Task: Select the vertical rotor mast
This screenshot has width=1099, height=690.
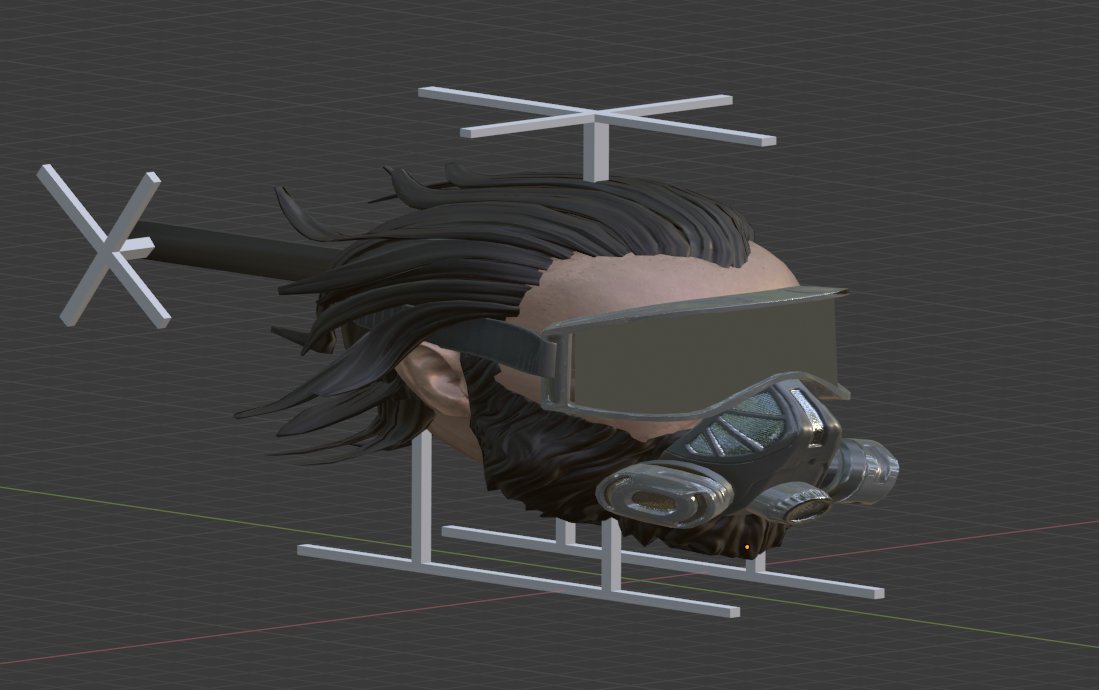Action: 596,152
